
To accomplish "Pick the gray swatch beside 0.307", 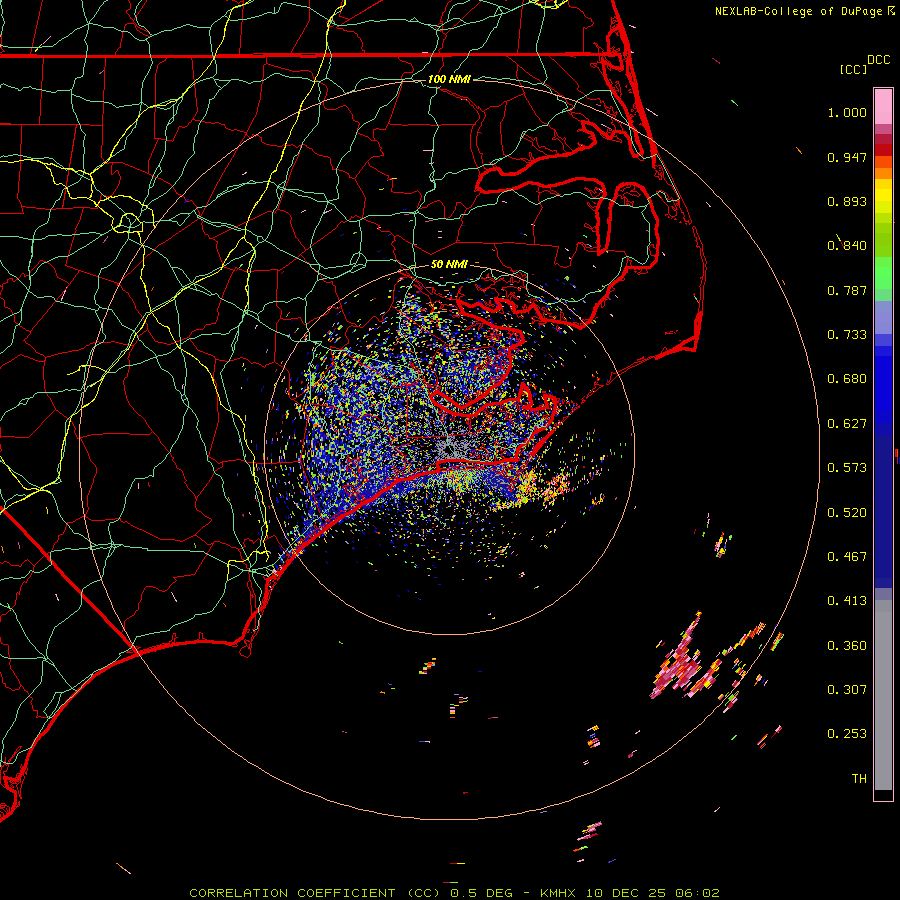I will point(883,695).
